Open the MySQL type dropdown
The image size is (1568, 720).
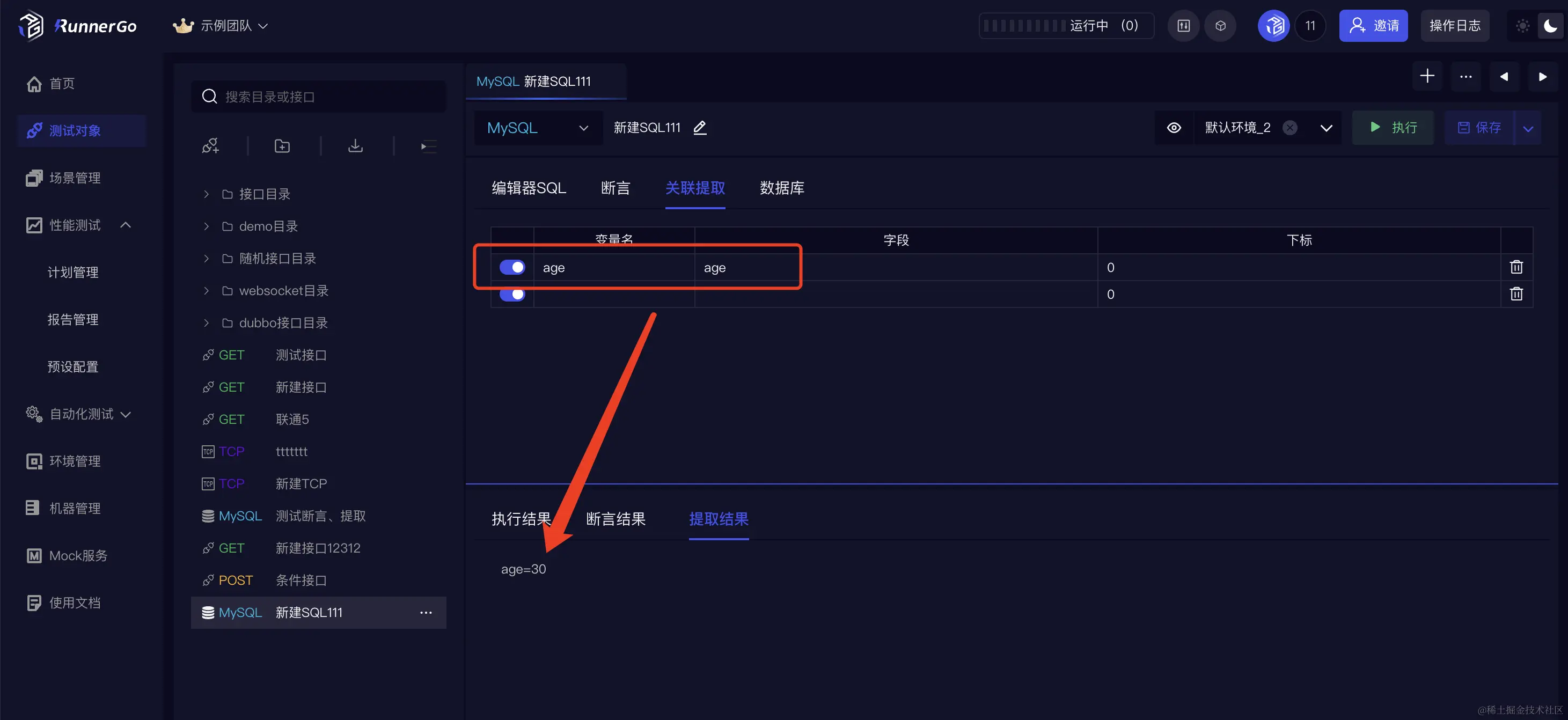click(538, 128)
